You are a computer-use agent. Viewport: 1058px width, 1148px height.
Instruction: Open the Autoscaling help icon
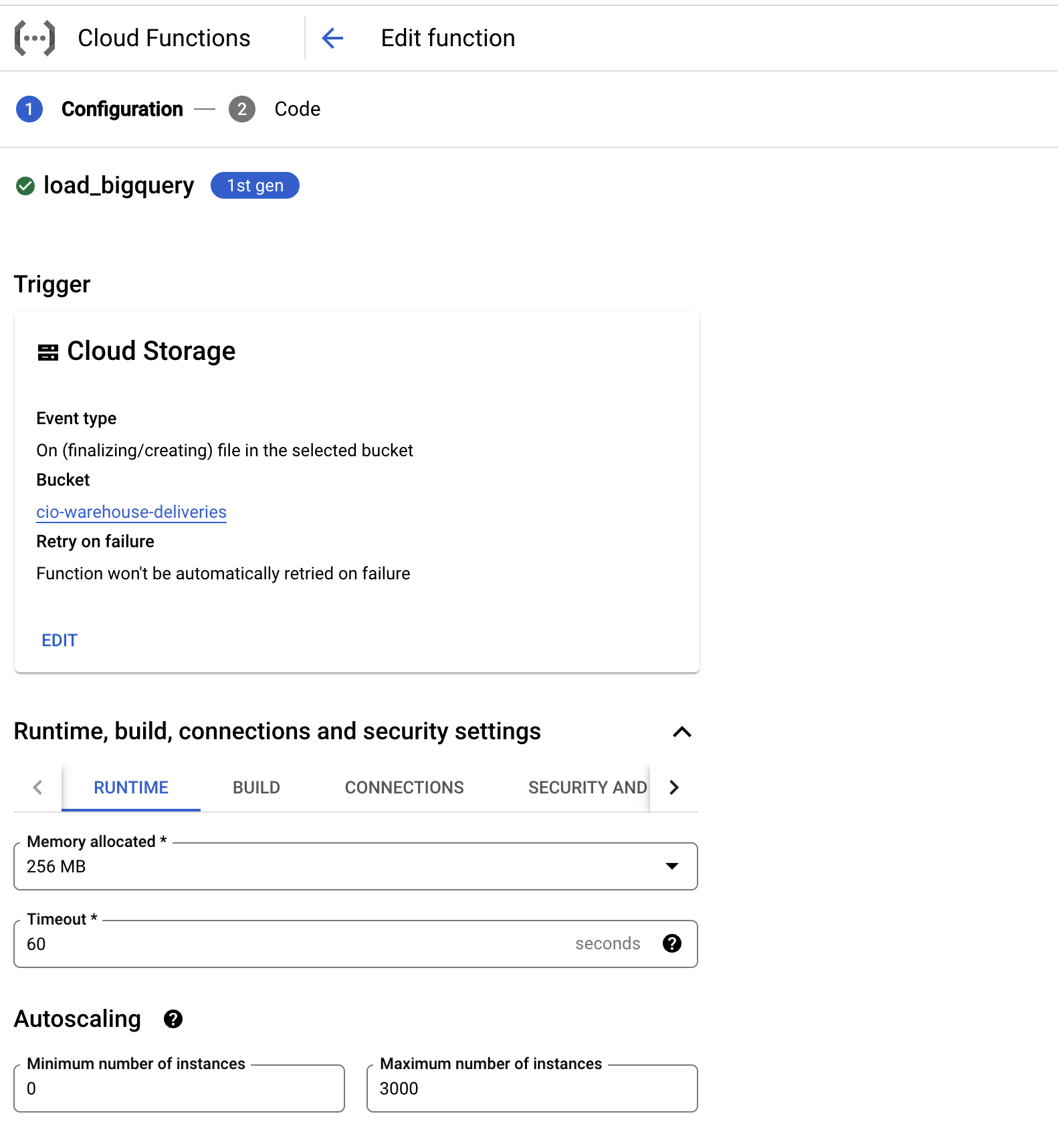[173, 1019]
